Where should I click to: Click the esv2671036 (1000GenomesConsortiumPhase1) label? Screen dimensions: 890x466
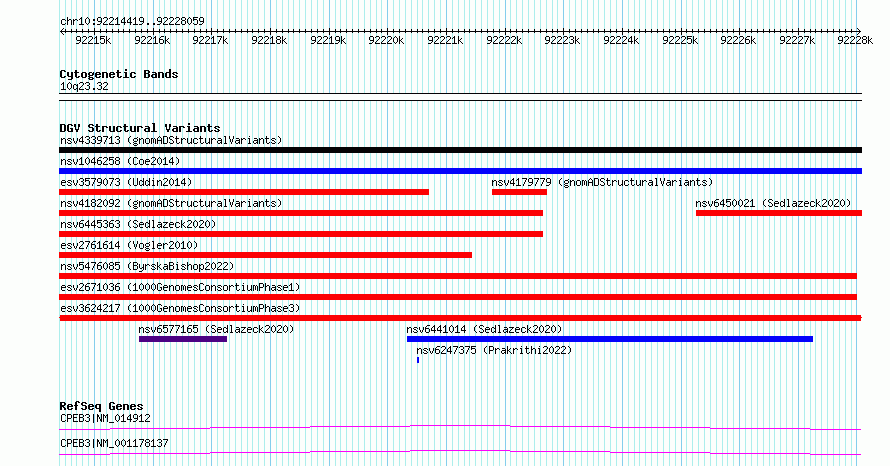[x=180, y=287]
